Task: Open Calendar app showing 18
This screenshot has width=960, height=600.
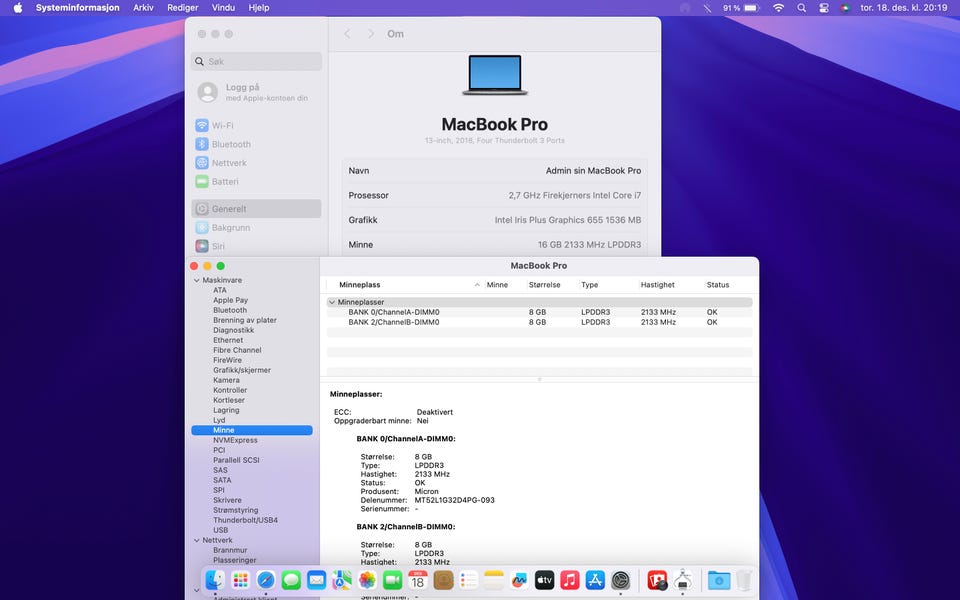Action: click(418, 579)
